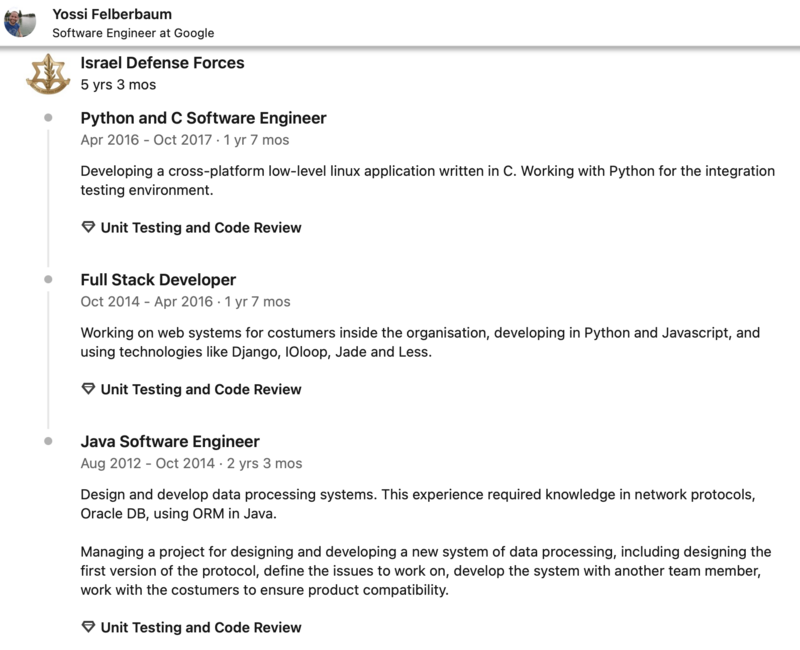Viewport: 800px width, 650px height.
Task: Select the Full Stack Developer title
Action: tap(158, 280)
